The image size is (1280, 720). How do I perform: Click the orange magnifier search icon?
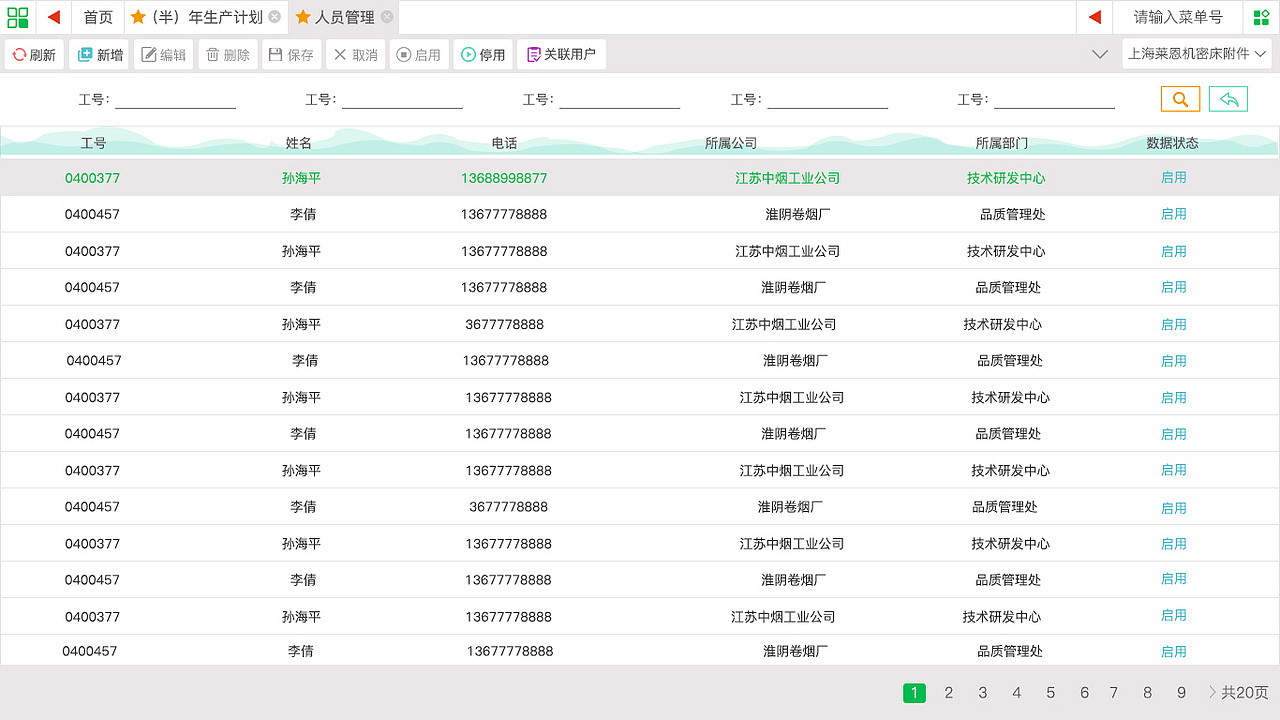(1180, 98)
